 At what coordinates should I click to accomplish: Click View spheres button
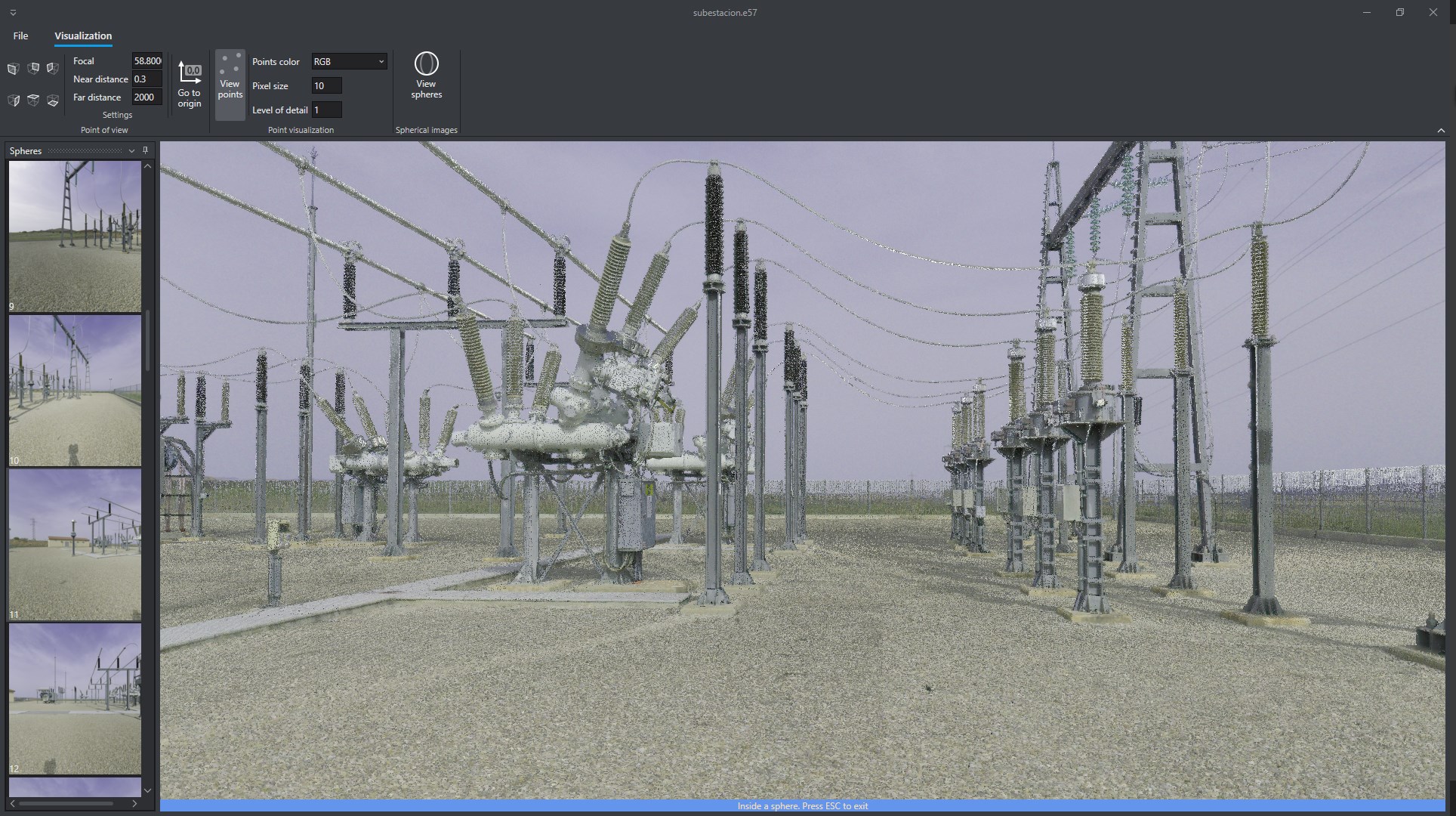[427, 76]
